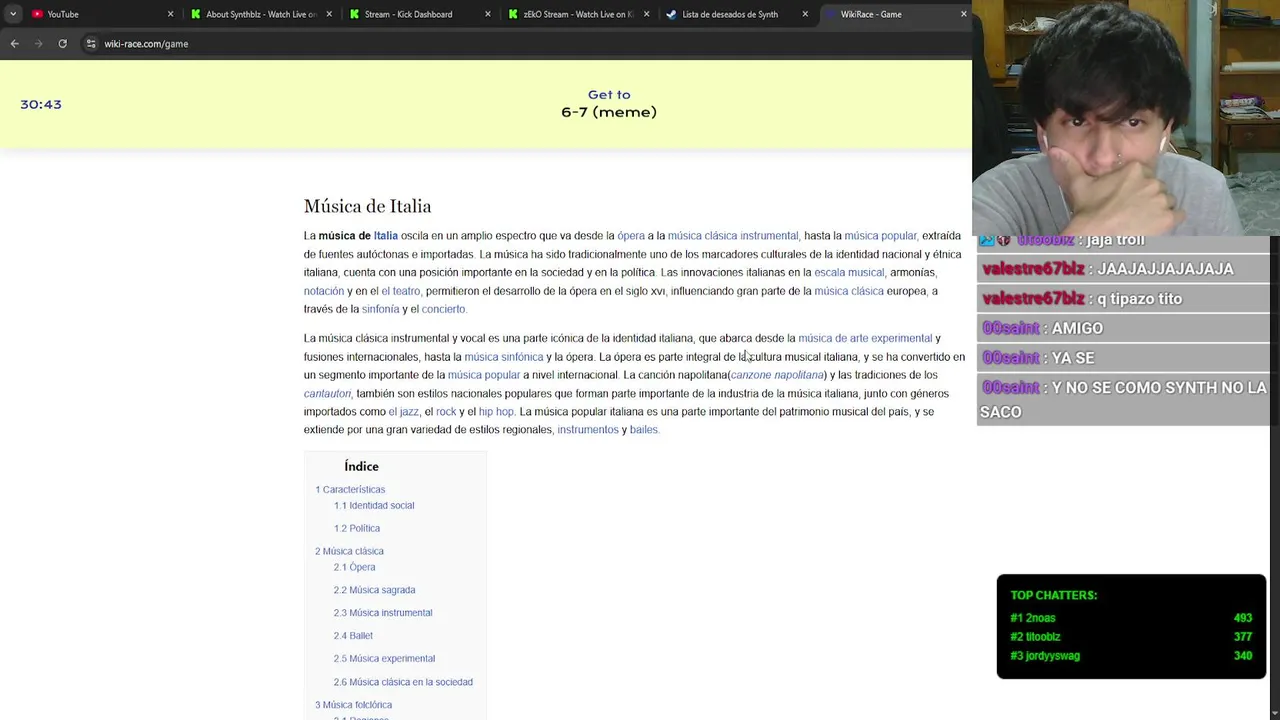Close the YouTube tab

(x=170, y=14)
